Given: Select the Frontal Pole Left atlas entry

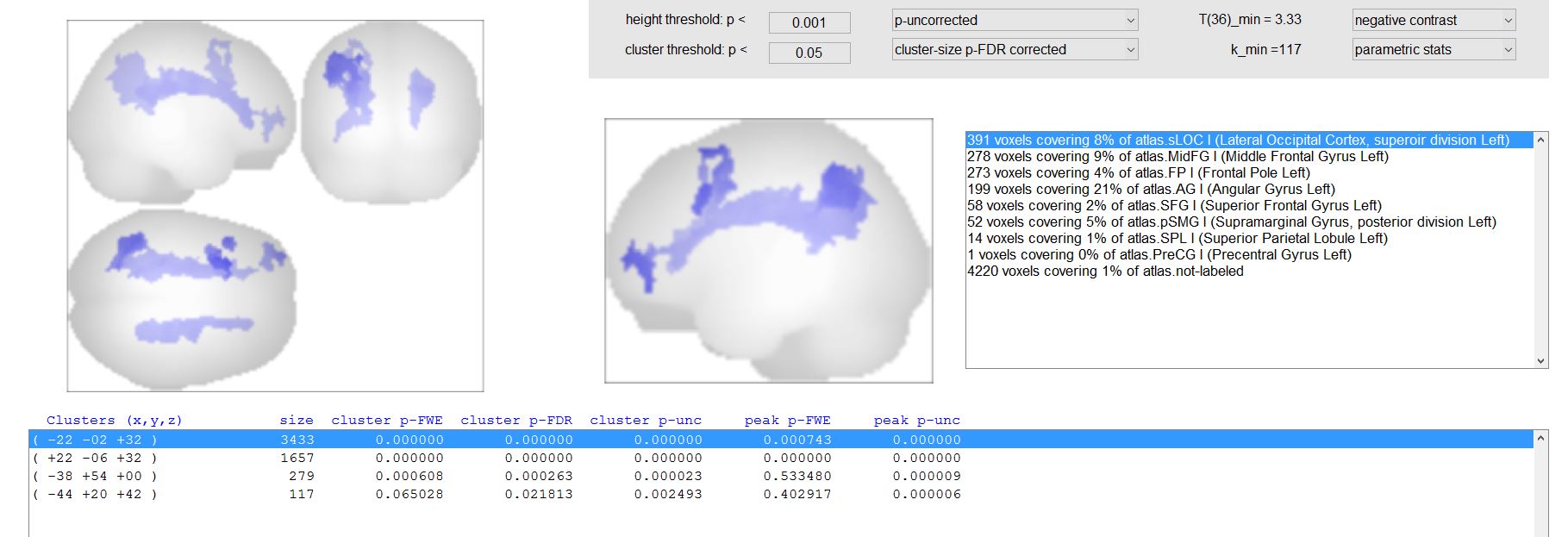Looking at the screenshot, I should tap(1138, 172).
